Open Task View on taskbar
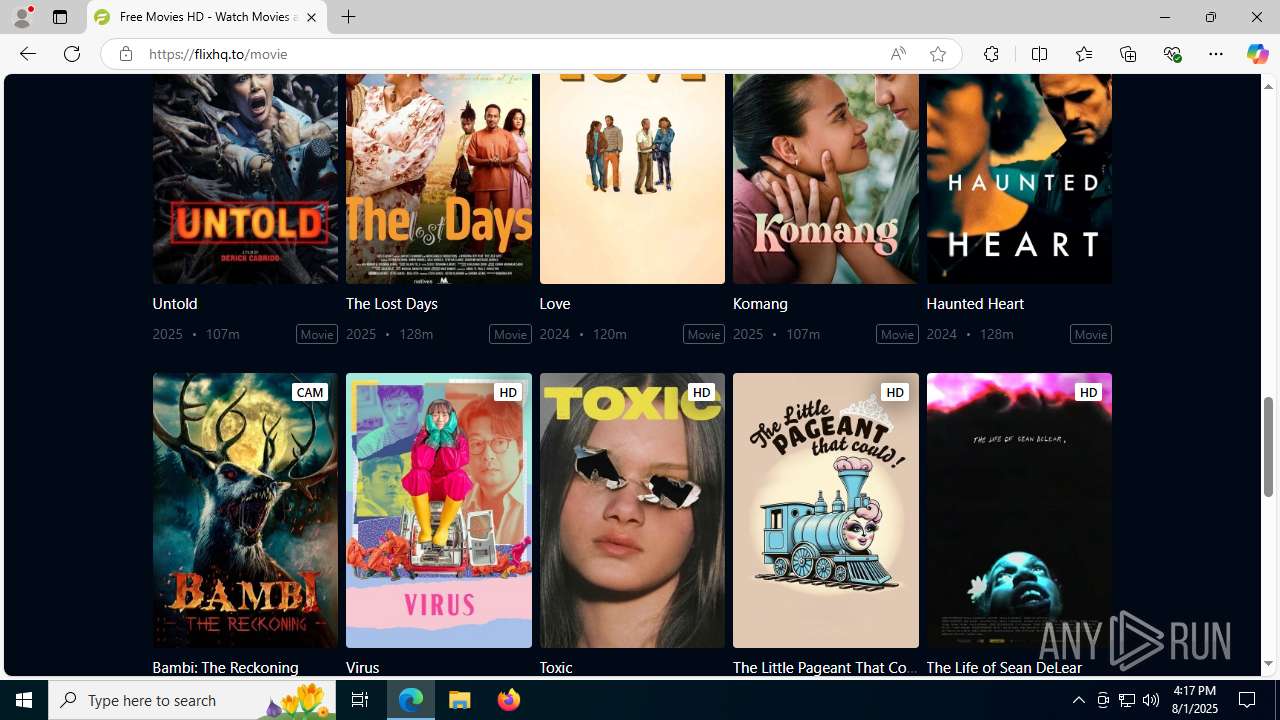 pyautogui.click(x=360, y=700)
